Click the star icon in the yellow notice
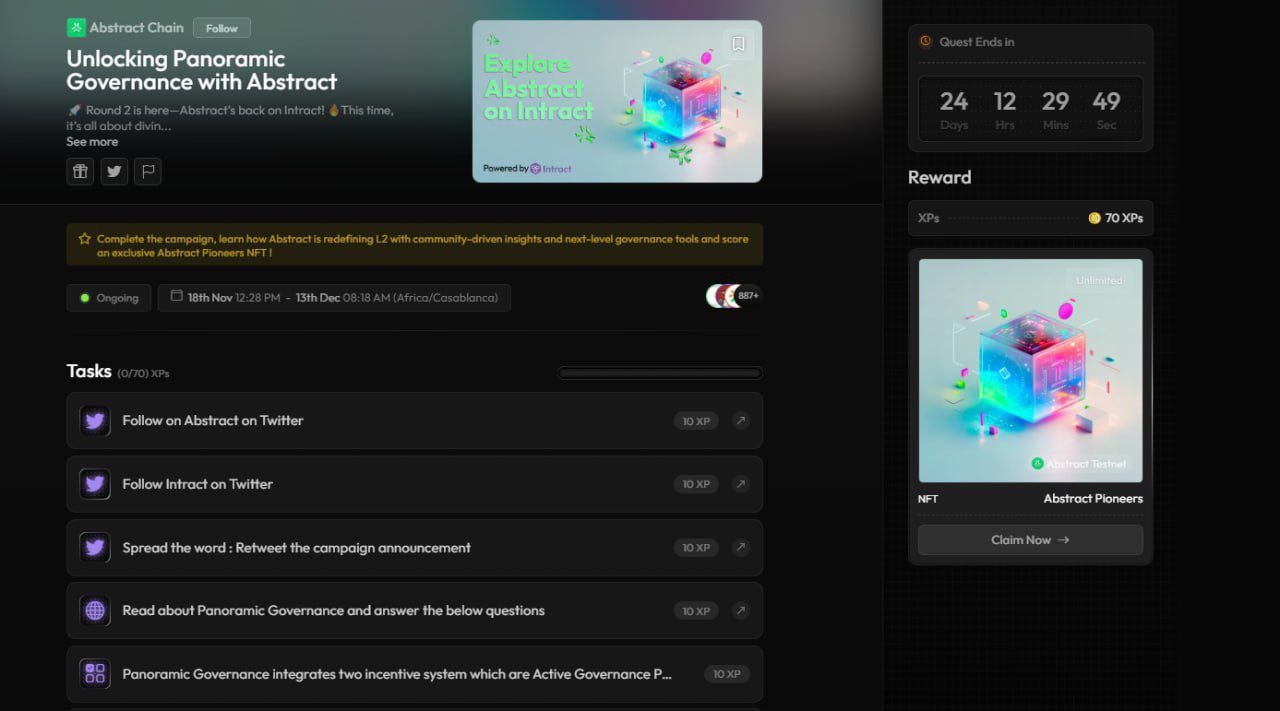 (85, 239)
